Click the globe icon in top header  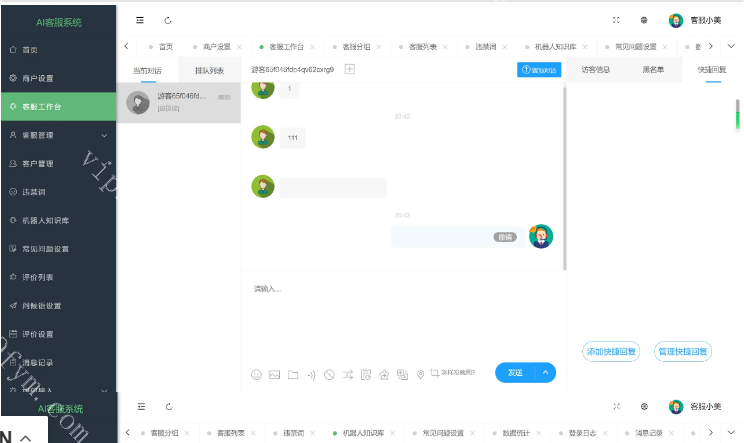(x=644, y=20)
